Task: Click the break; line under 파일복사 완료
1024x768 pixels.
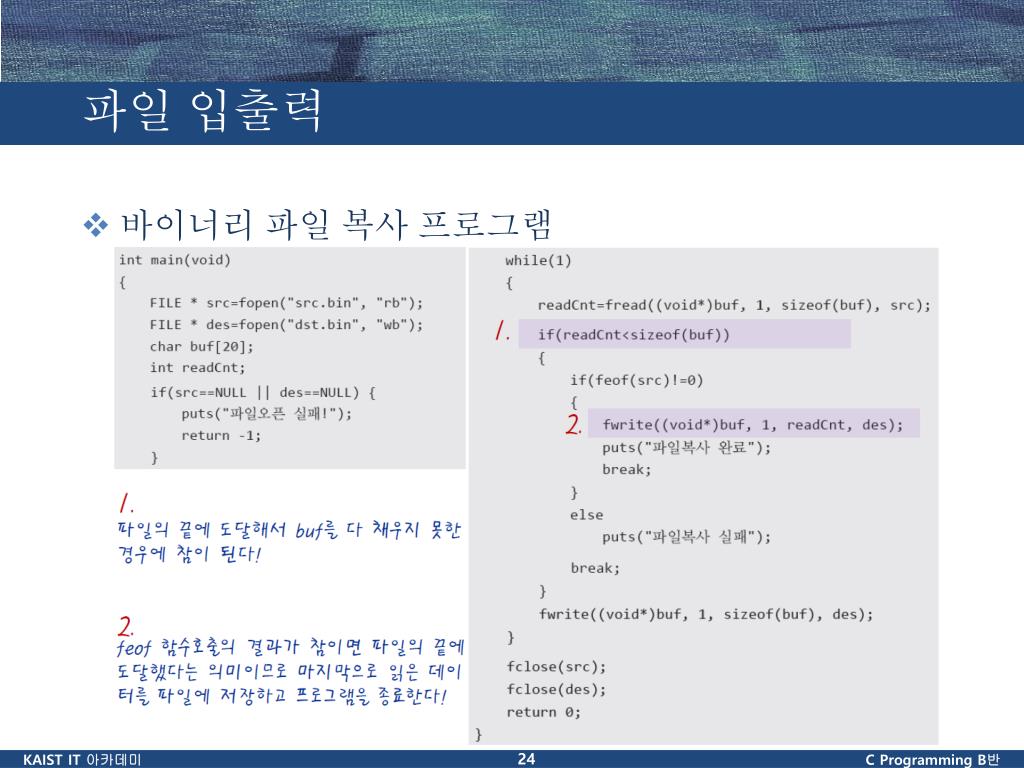Action: click(x=626, y=470)
